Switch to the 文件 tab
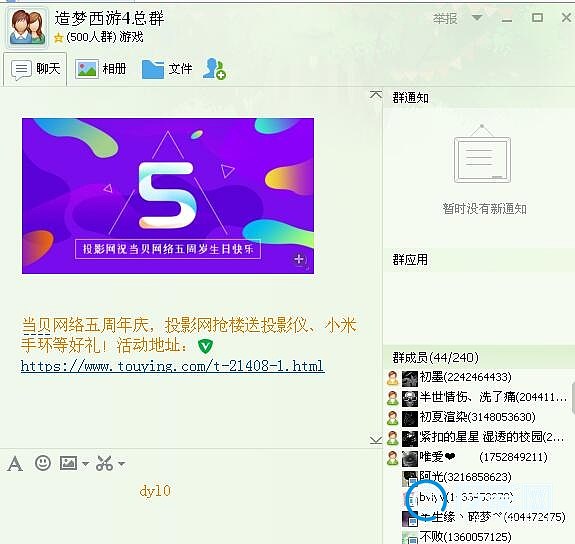The image size is (575, 544). point(167,69)
